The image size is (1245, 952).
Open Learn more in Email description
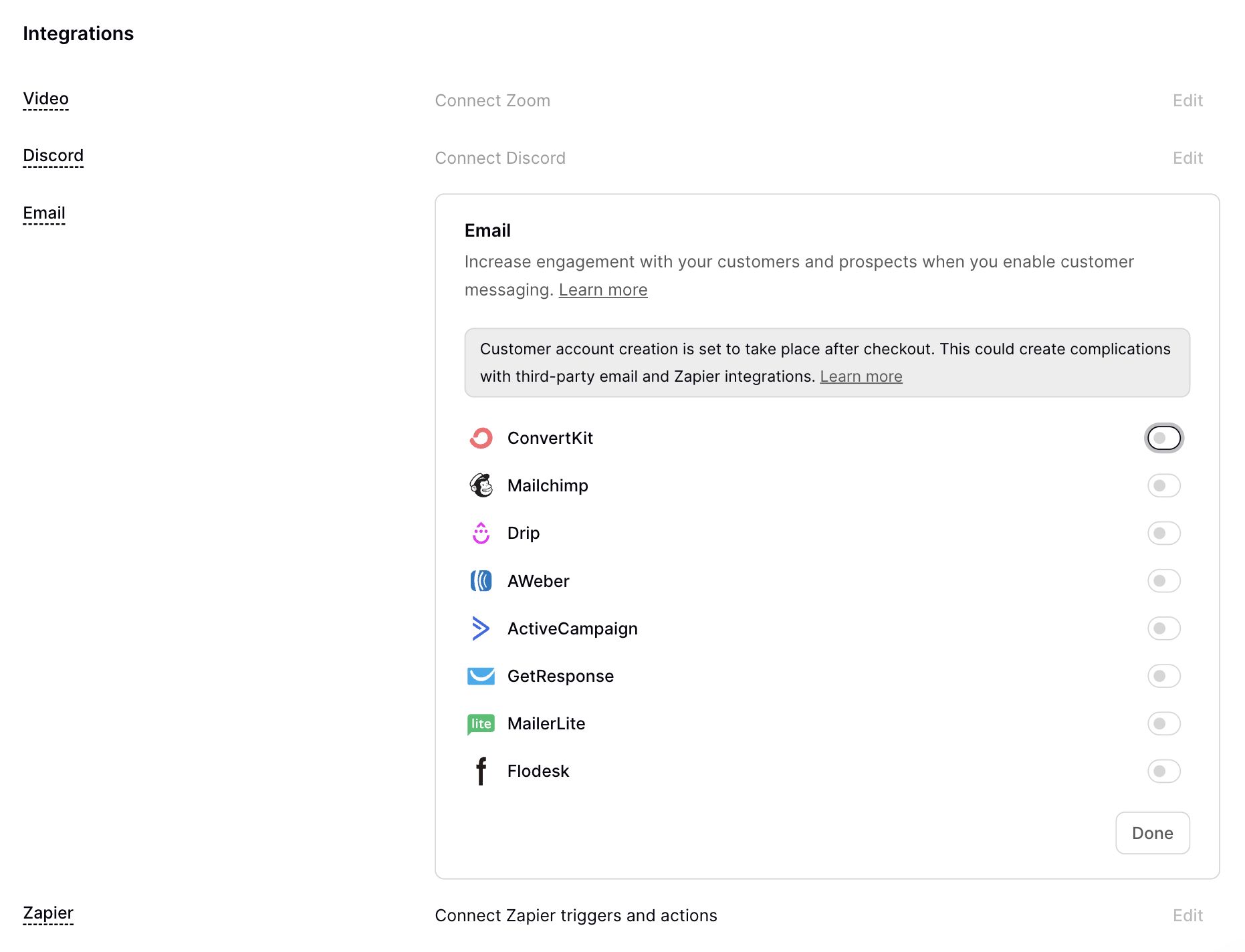pyautogui.click(x=603, y=290)
